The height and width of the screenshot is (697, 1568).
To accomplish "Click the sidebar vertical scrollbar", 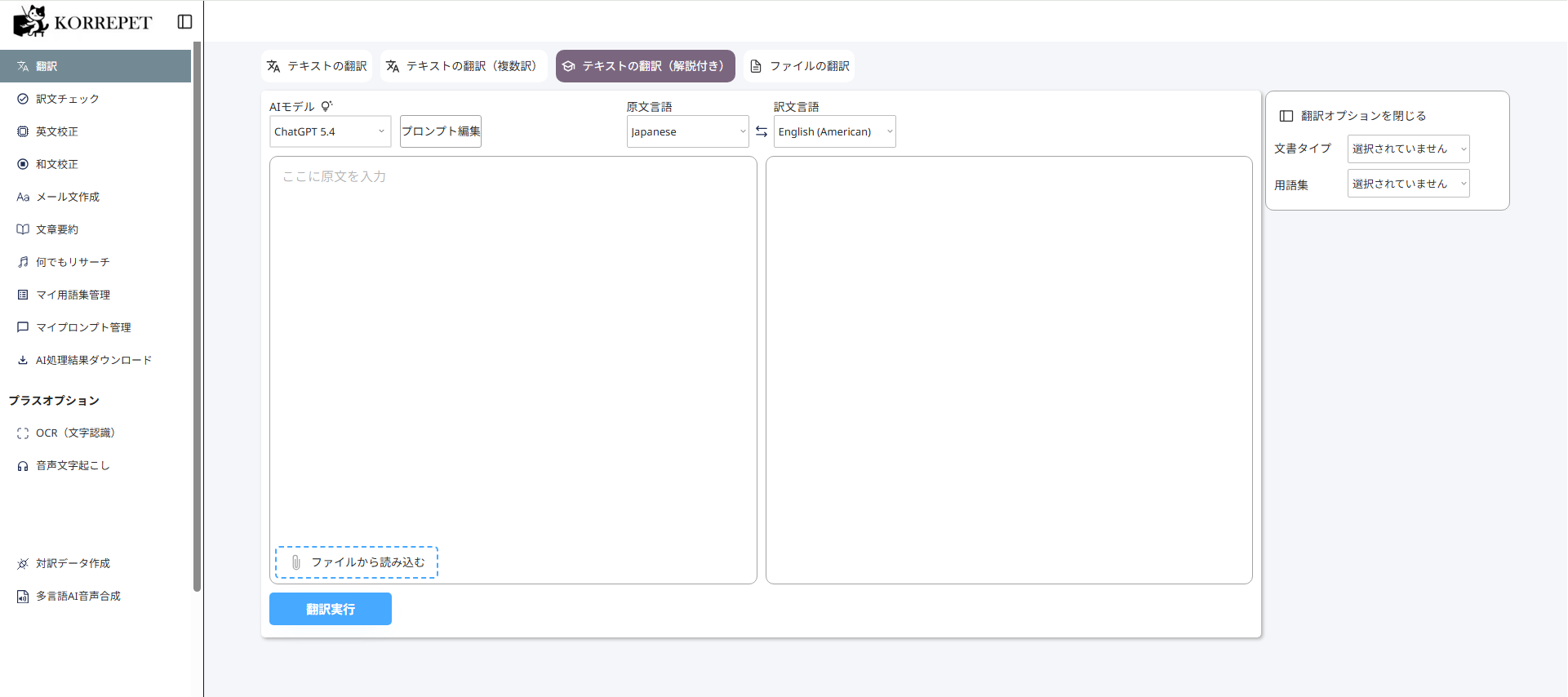I will coord(197,317).
